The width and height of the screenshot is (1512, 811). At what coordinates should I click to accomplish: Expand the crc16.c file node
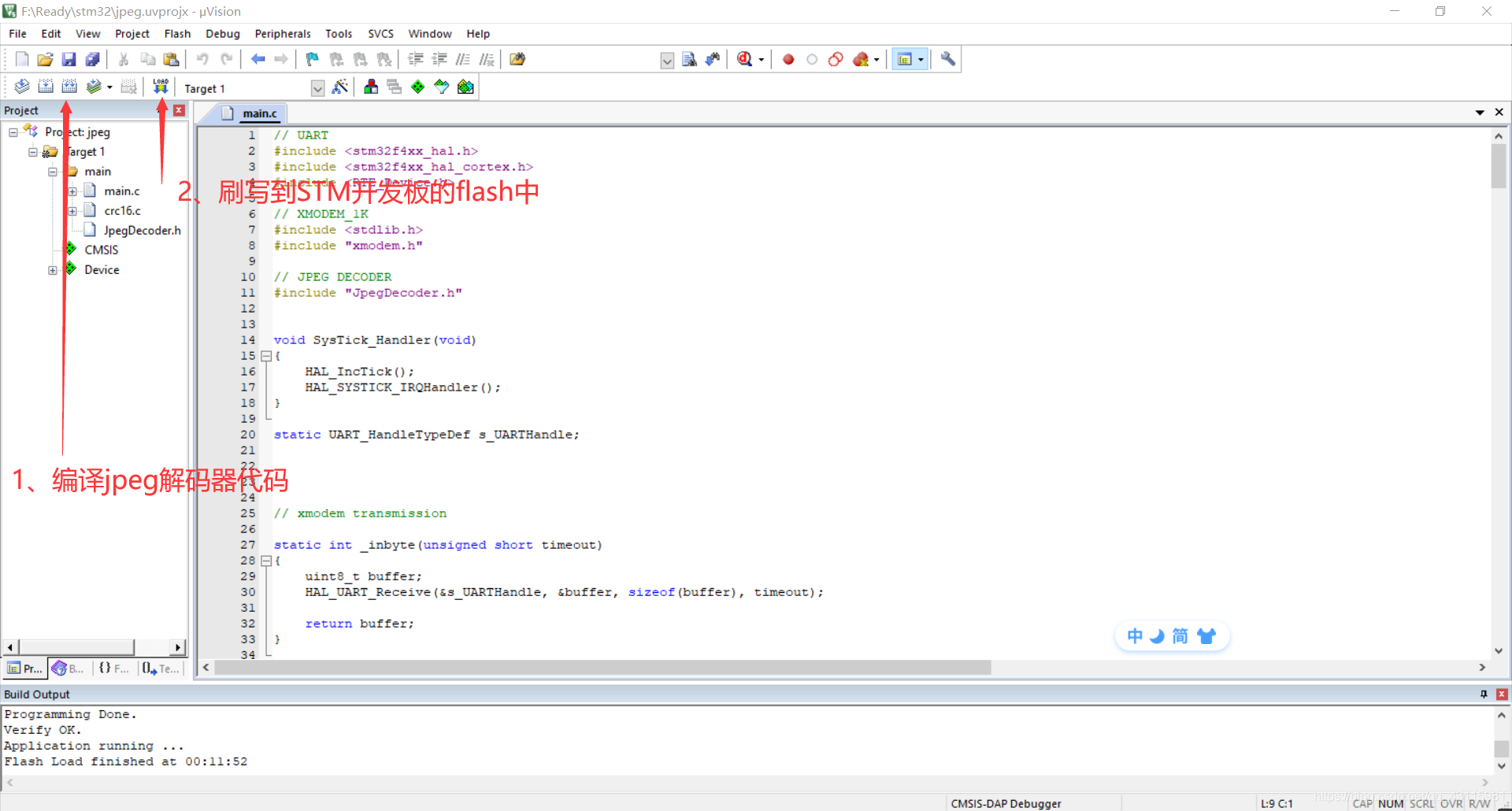(72, 211)
